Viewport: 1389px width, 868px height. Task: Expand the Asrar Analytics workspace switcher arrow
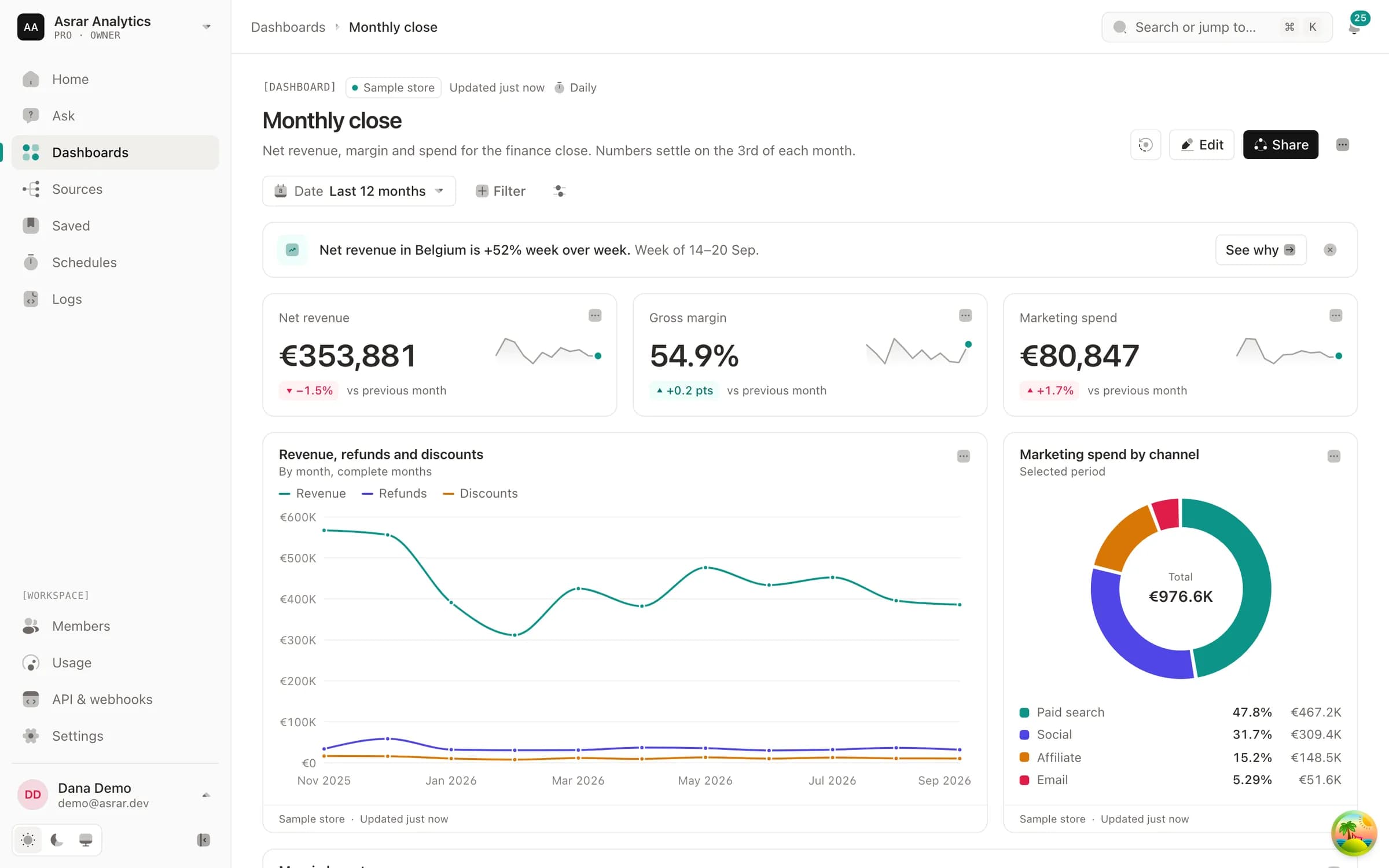[x=207, y=27]
